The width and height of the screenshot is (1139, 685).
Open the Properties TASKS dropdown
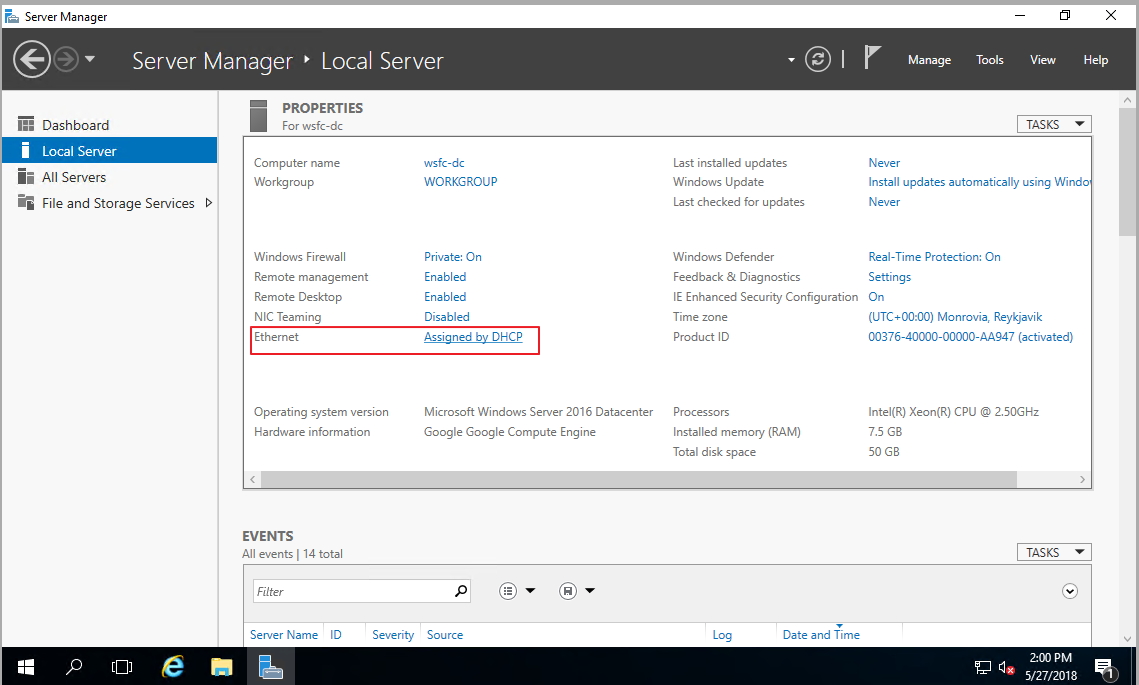1053,124
